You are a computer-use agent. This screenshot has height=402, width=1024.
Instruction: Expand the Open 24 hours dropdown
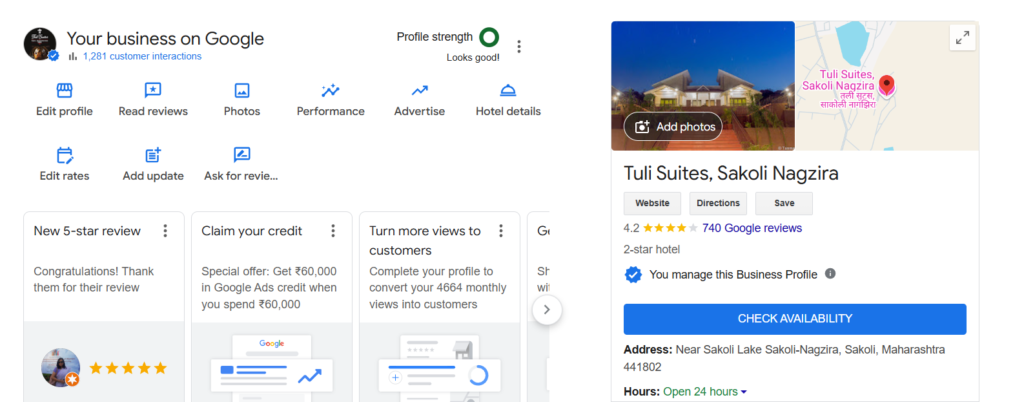[744, 392]
